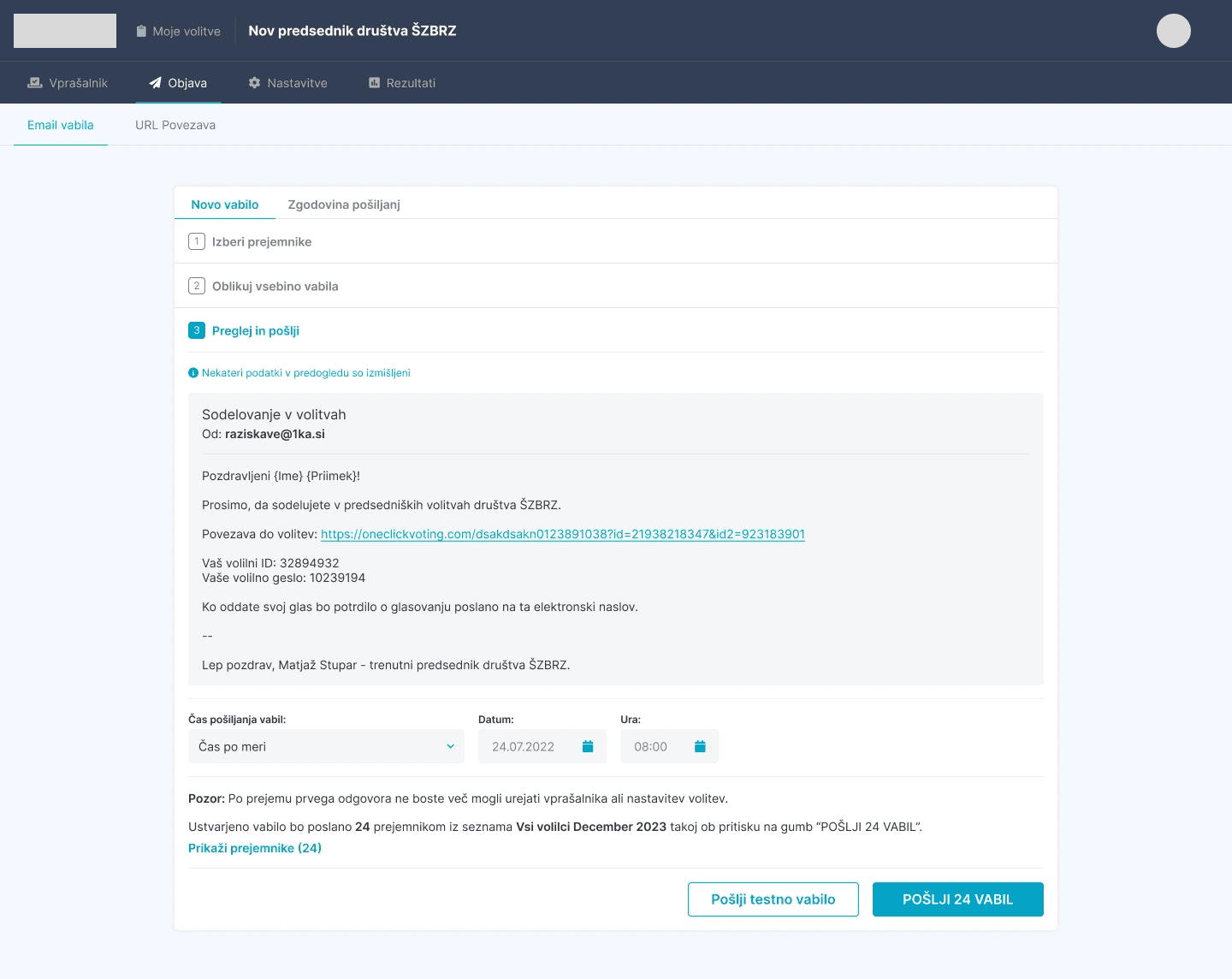The image size is (1232, 979).
Task: Click Pošlji testno vabilo
Action: point(773,899)
